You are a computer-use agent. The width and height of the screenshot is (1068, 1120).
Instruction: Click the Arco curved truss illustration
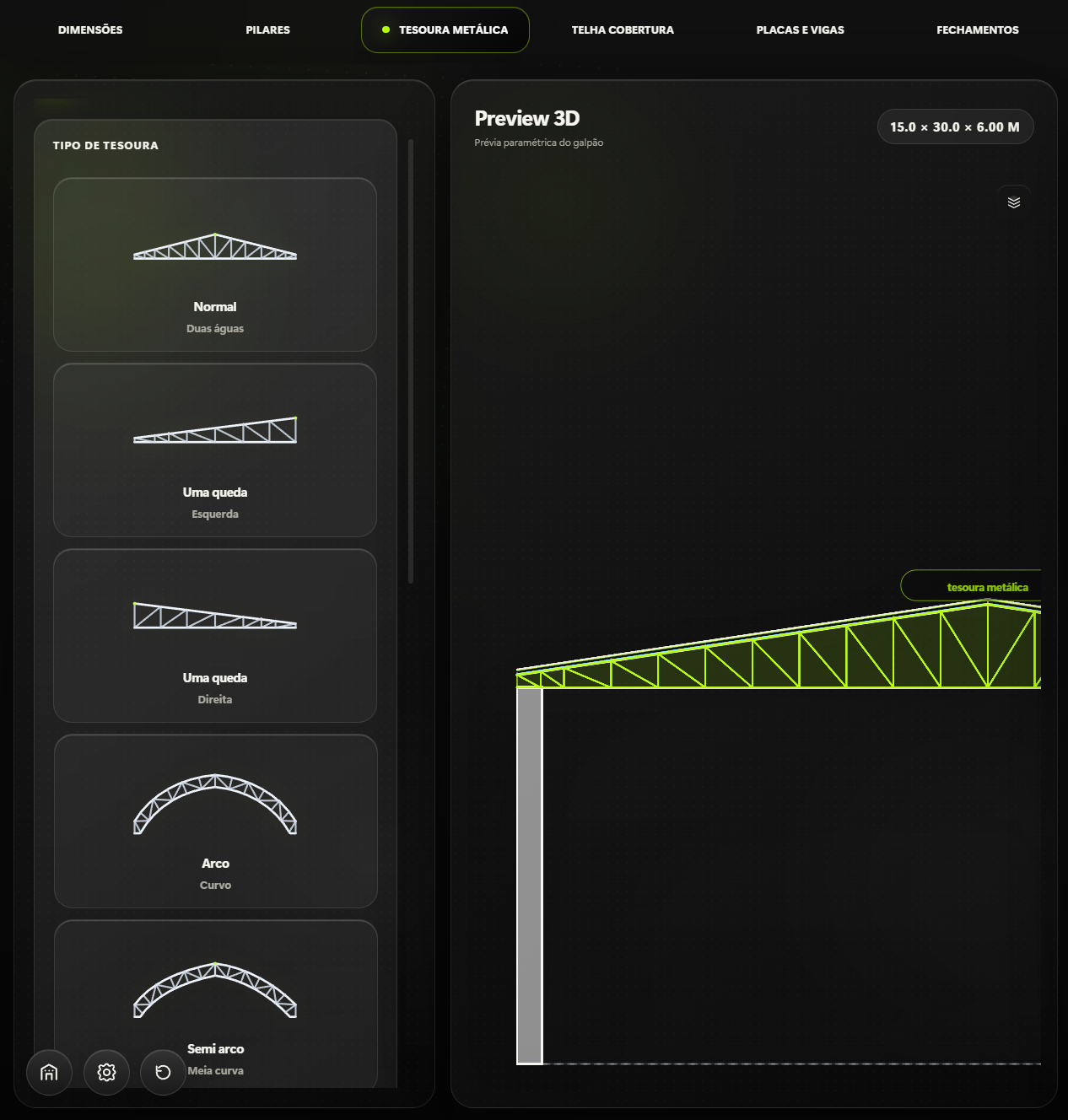tap(215, 804)
